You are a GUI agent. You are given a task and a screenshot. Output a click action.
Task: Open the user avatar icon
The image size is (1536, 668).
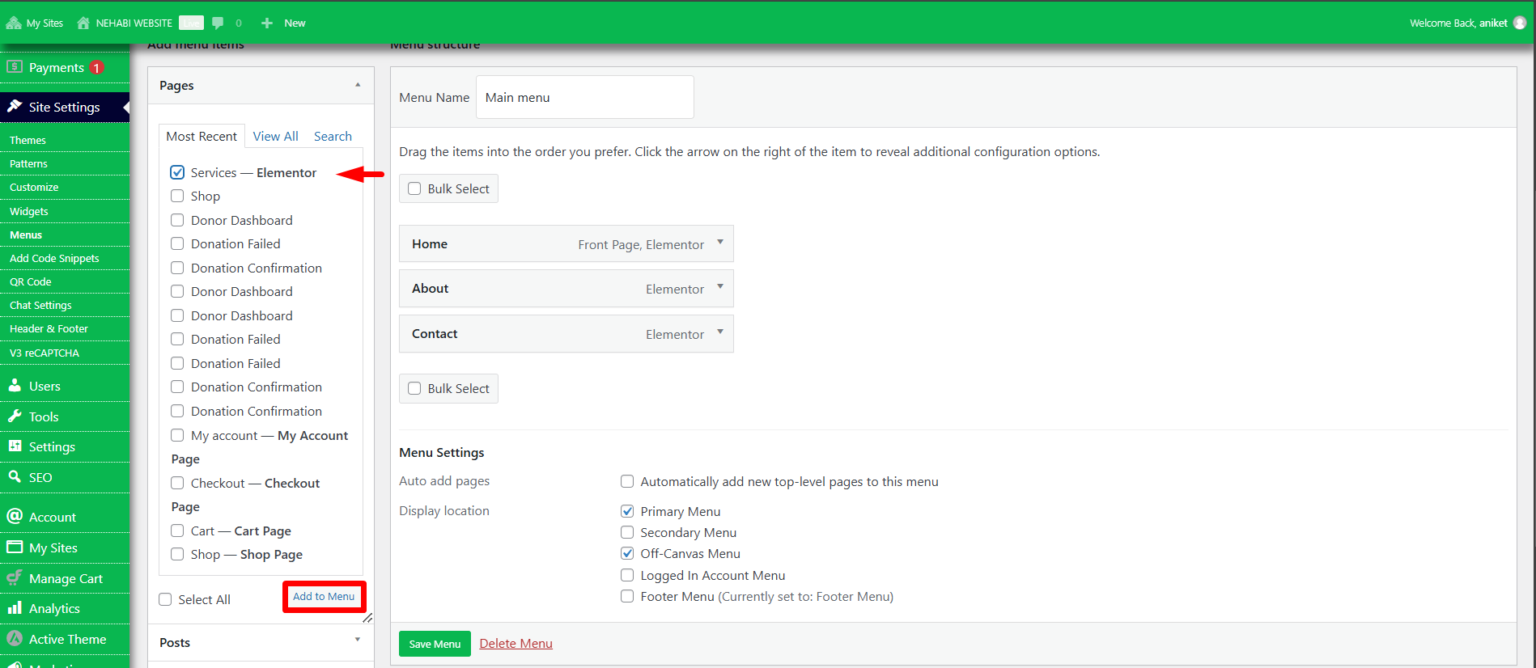tap(1520, 22)
